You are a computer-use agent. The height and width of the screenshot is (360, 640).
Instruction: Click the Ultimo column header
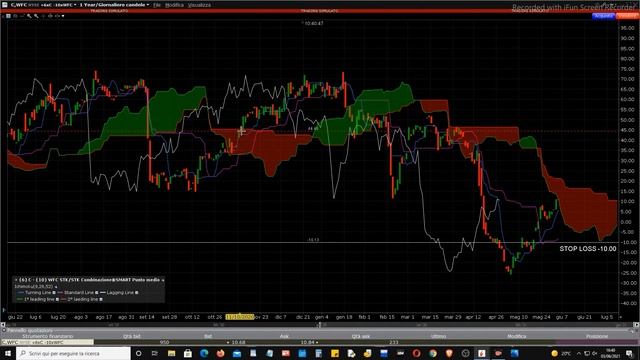[x=438, y=336]
